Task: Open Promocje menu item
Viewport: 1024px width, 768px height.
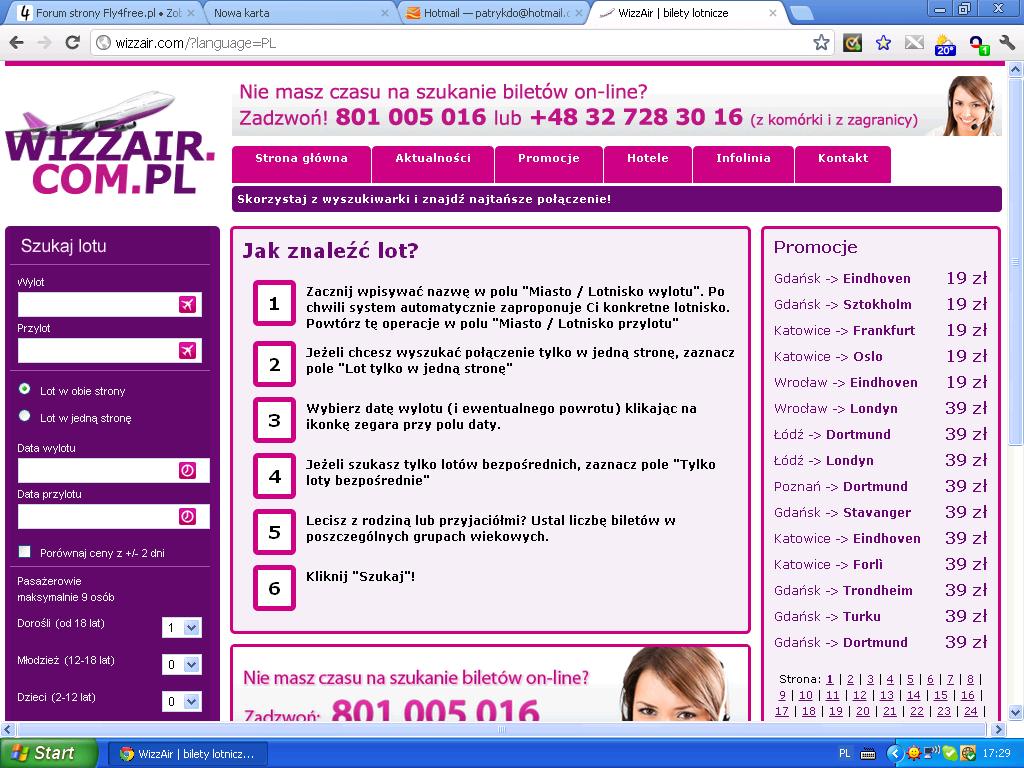Action: pos(549,163)
